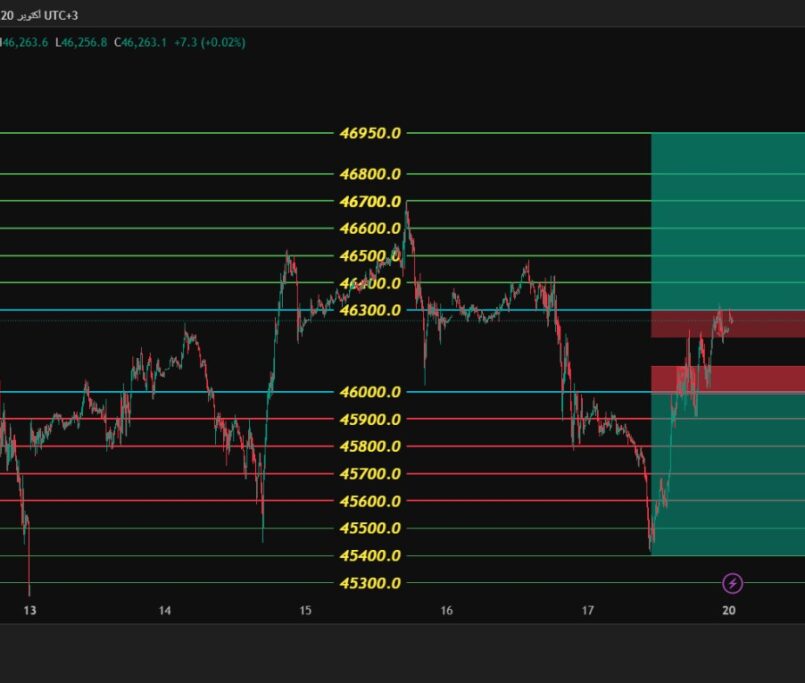Select the 46800.0 price level label
This screenshot has width=805, height=683.
pyautogui.click(x=370, y=174)
